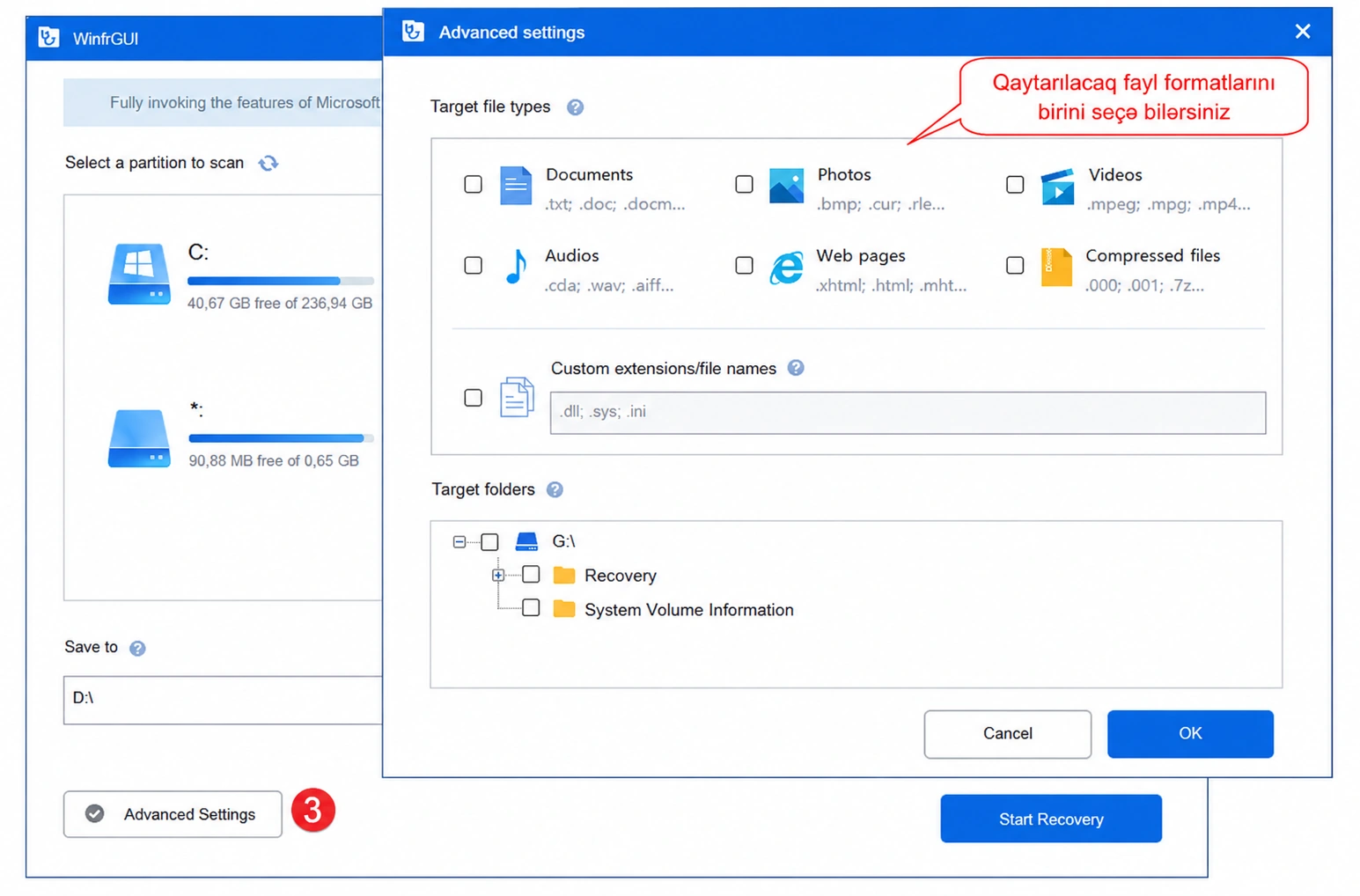The image size is (1360, 896).
Task: Click the * partition usage bar
Action: pos(281,438)
